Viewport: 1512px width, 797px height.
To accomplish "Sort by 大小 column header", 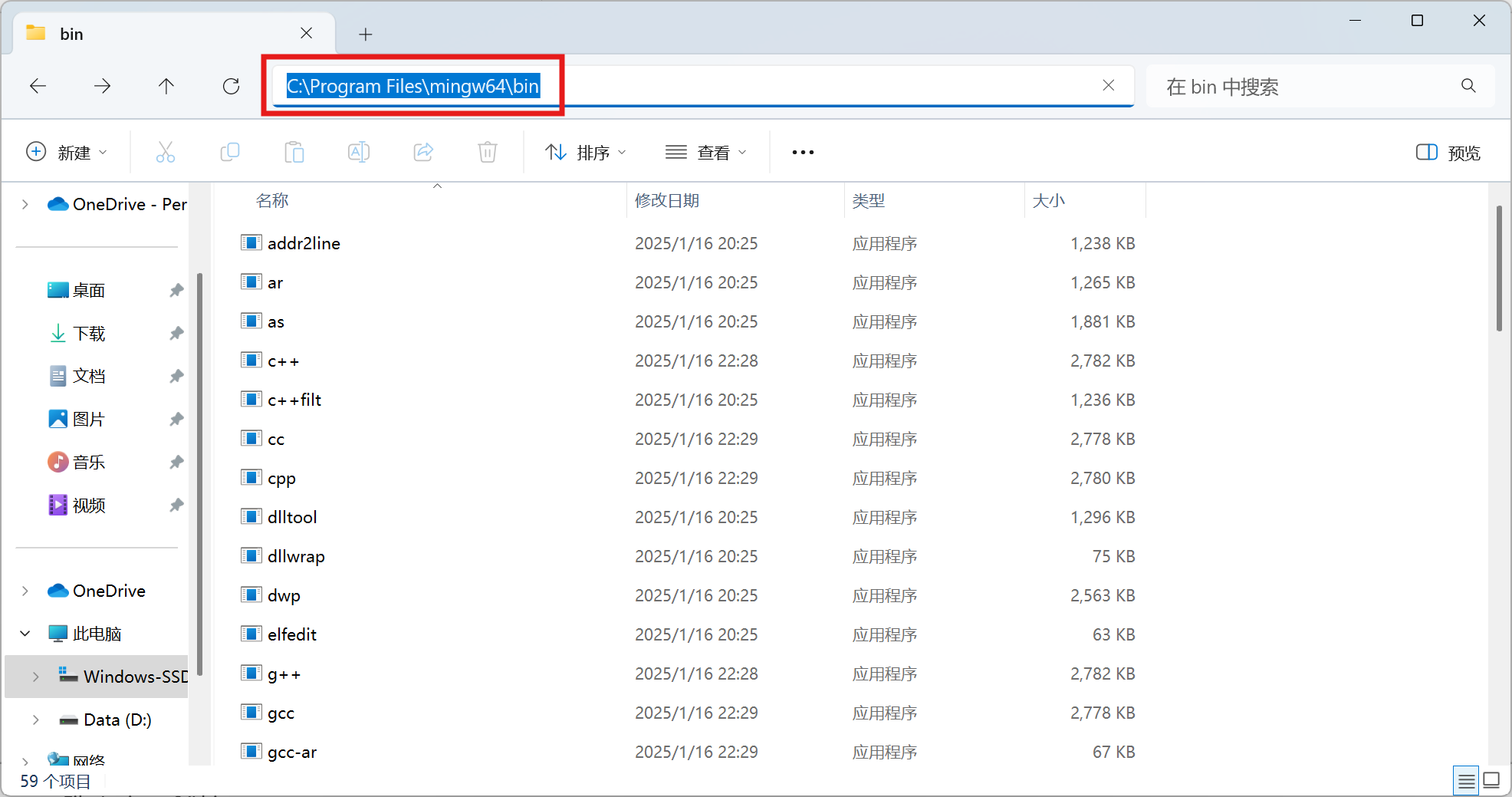I will [x=1049, y=200].
